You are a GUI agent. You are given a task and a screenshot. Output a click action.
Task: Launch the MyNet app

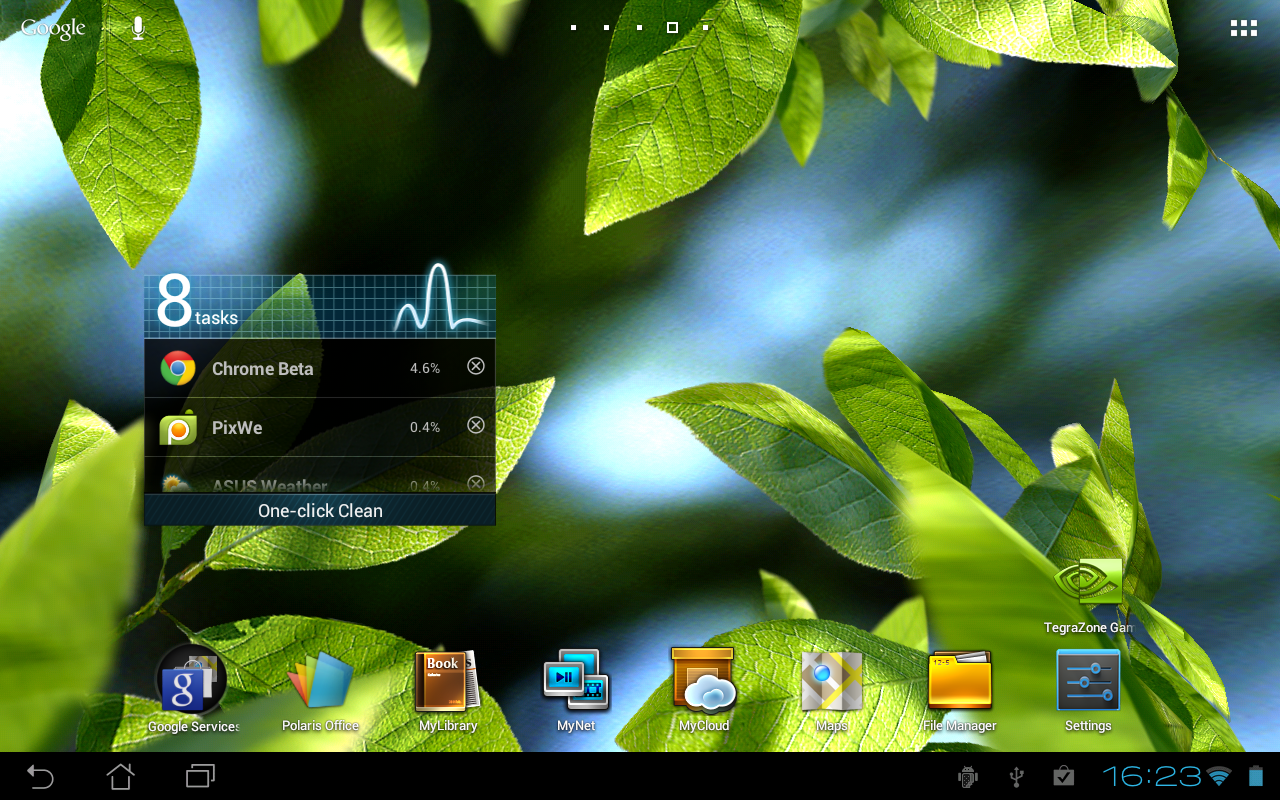click(576, 681)
